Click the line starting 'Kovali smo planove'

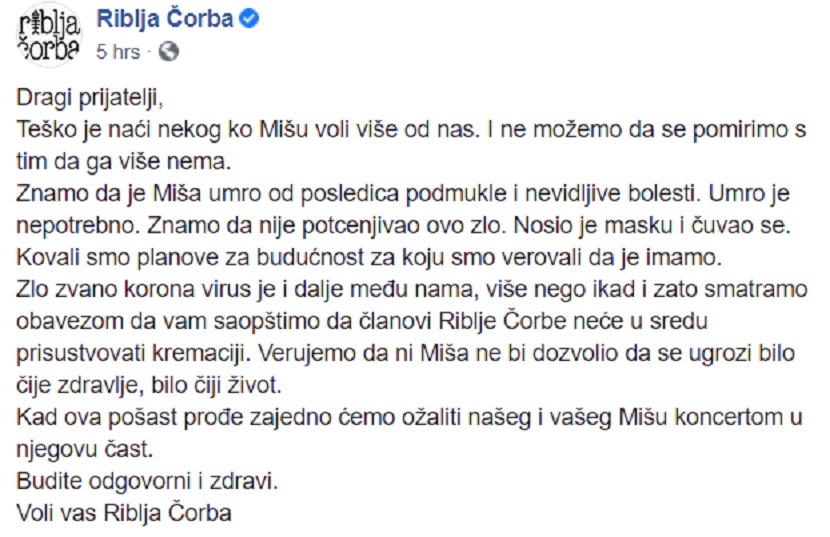pos(369,258)
